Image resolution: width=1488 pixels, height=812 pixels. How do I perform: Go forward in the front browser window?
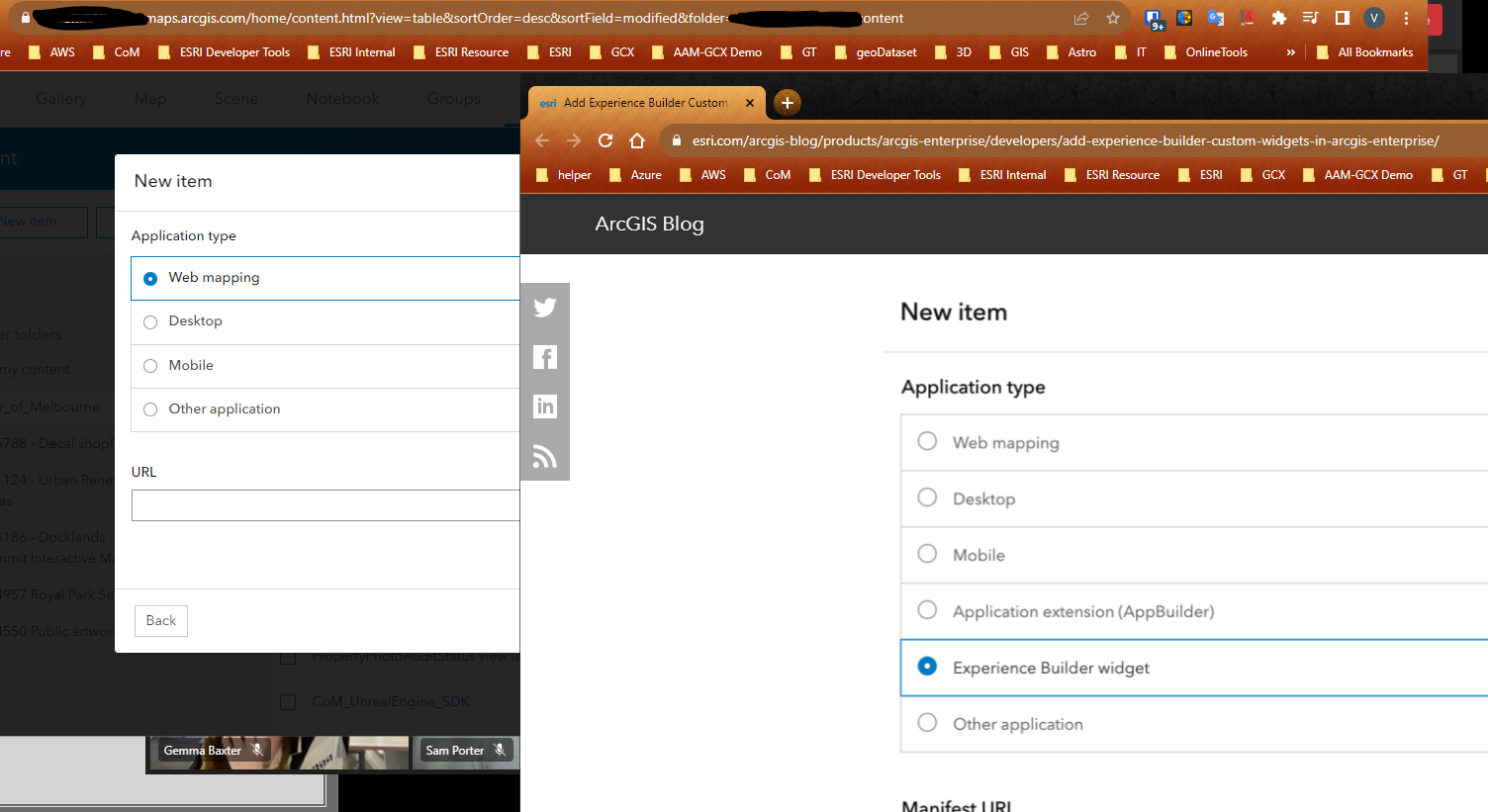574,140
